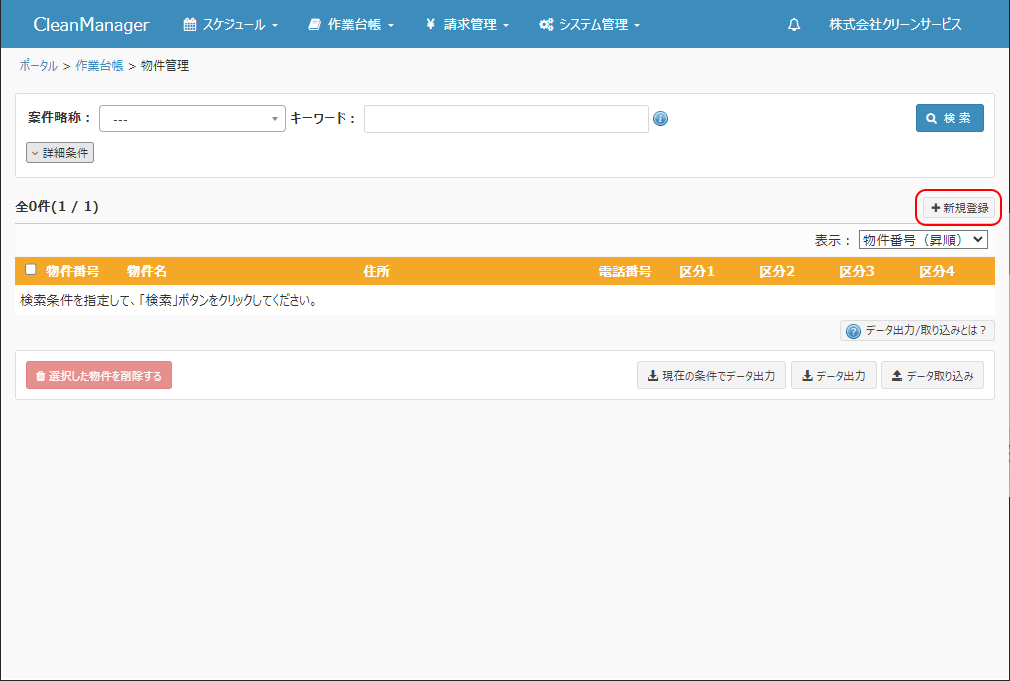Click the 新規登録 button

(x=960, y=208)
